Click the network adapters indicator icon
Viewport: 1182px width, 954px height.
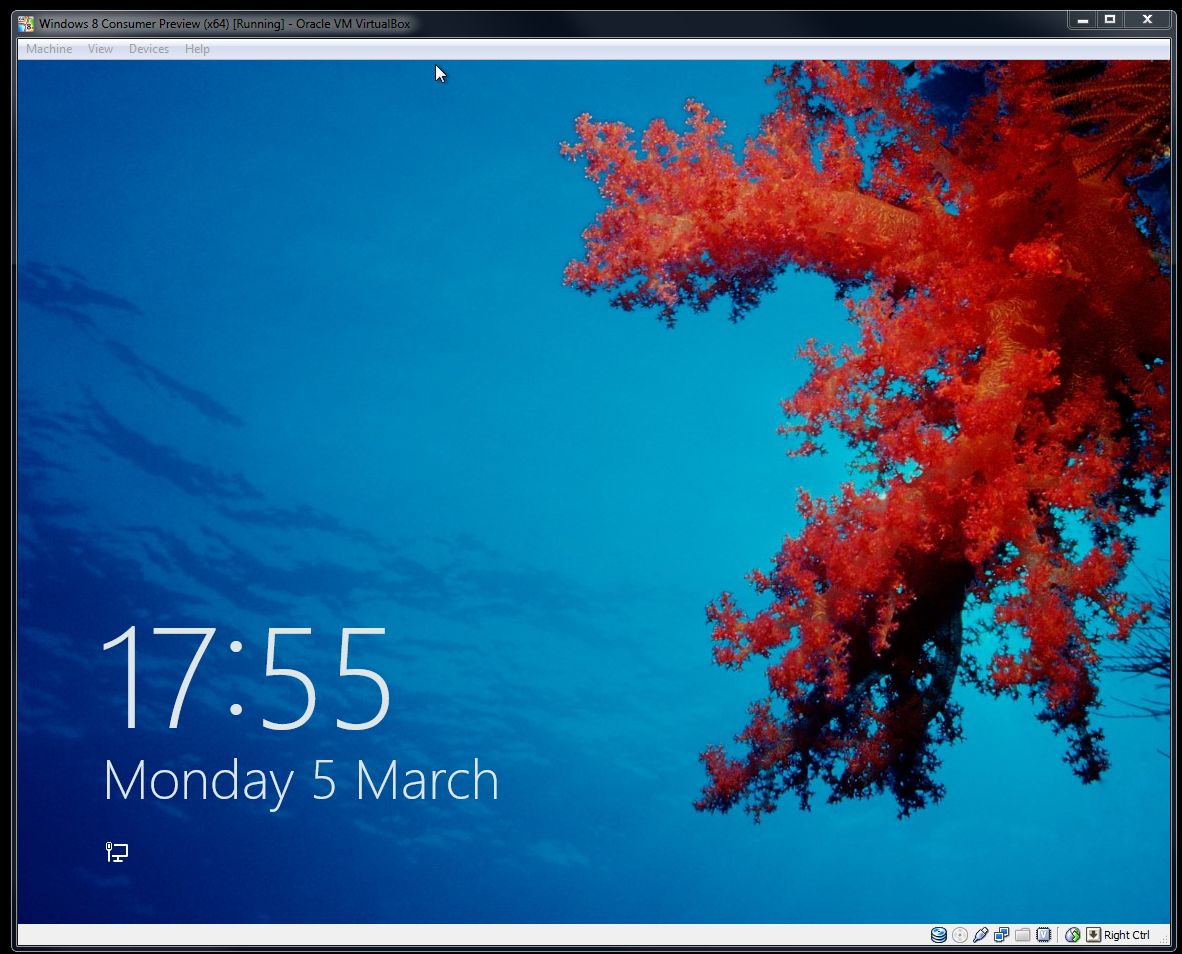[1001, 935]
